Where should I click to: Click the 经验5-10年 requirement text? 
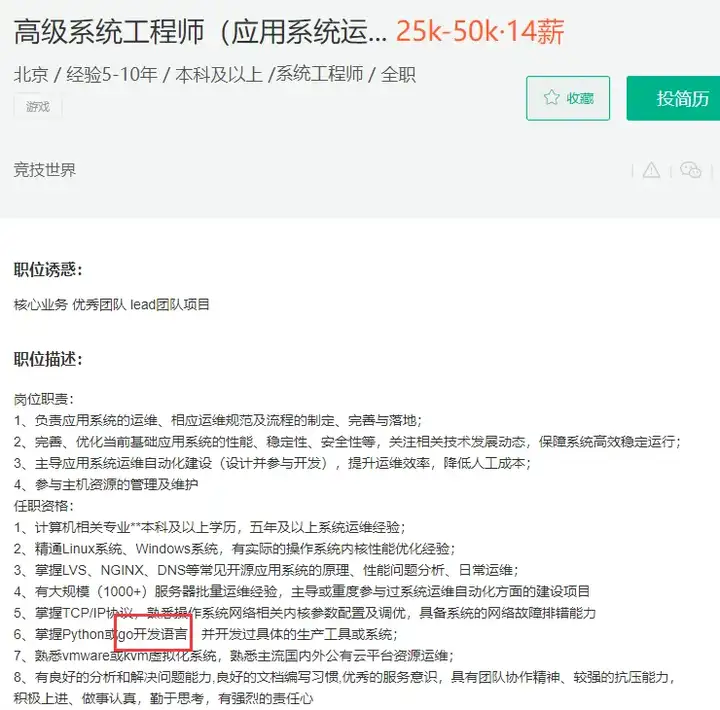pyautogui.click(x=112, y=74)
